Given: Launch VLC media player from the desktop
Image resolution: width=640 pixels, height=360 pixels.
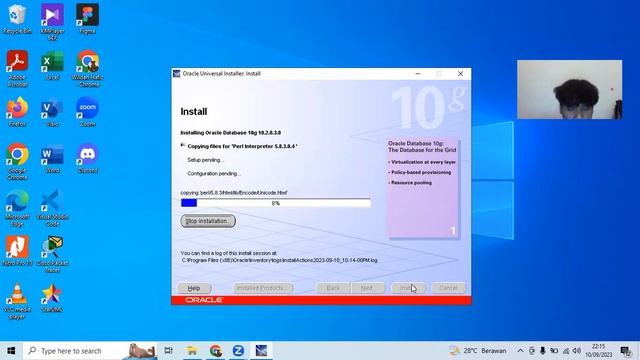Looking at the screenshot, I should (17, 301).
